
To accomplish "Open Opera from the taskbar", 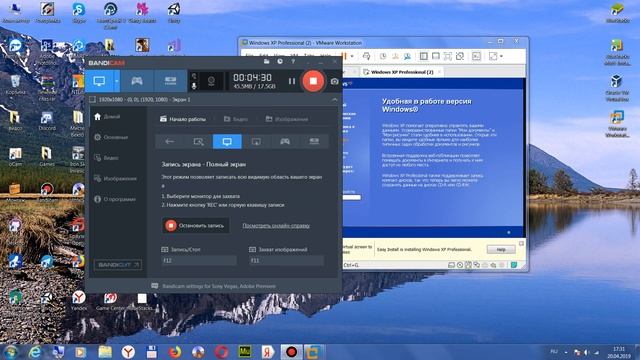I will pos(222,351).
